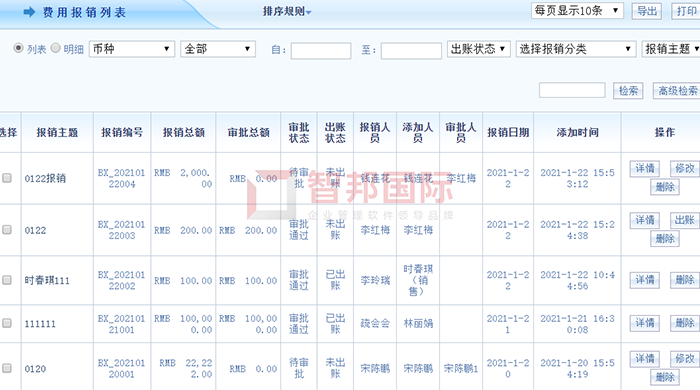This screenshot has width=700, height=390.
Task: Click the subject text 111111
Action: [40, 324]
